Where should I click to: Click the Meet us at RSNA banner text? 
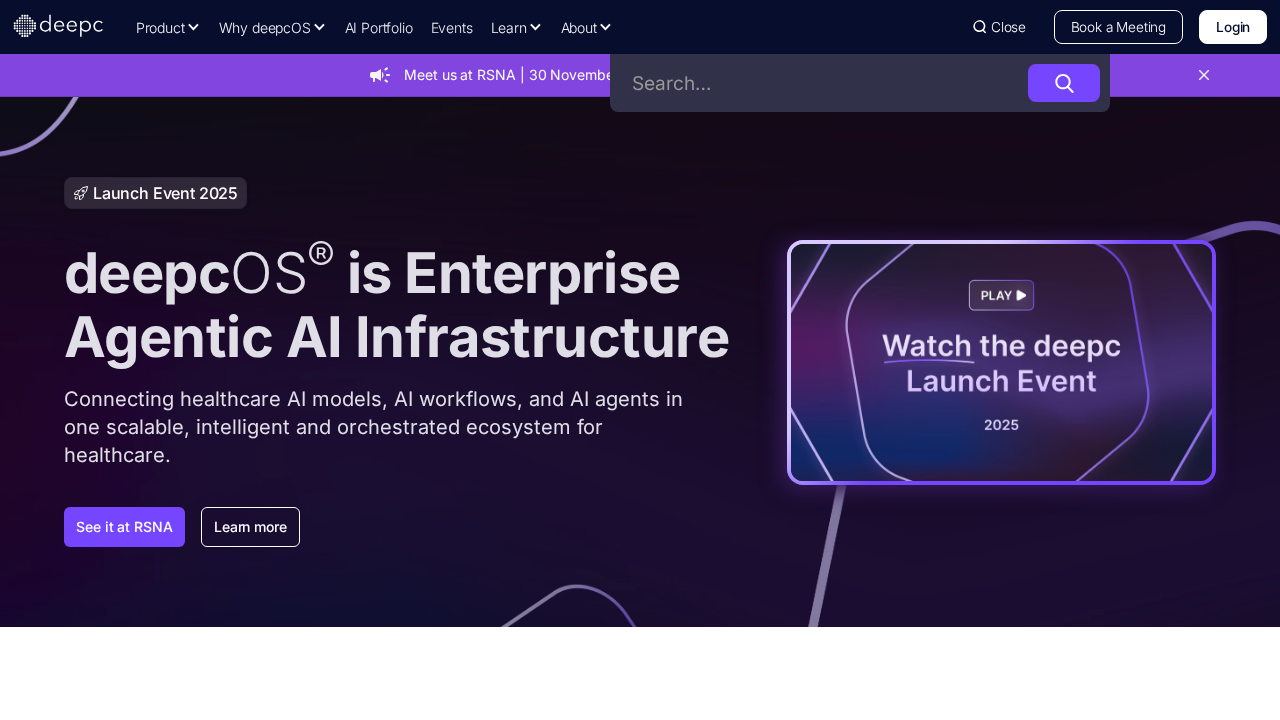(505, 75)
